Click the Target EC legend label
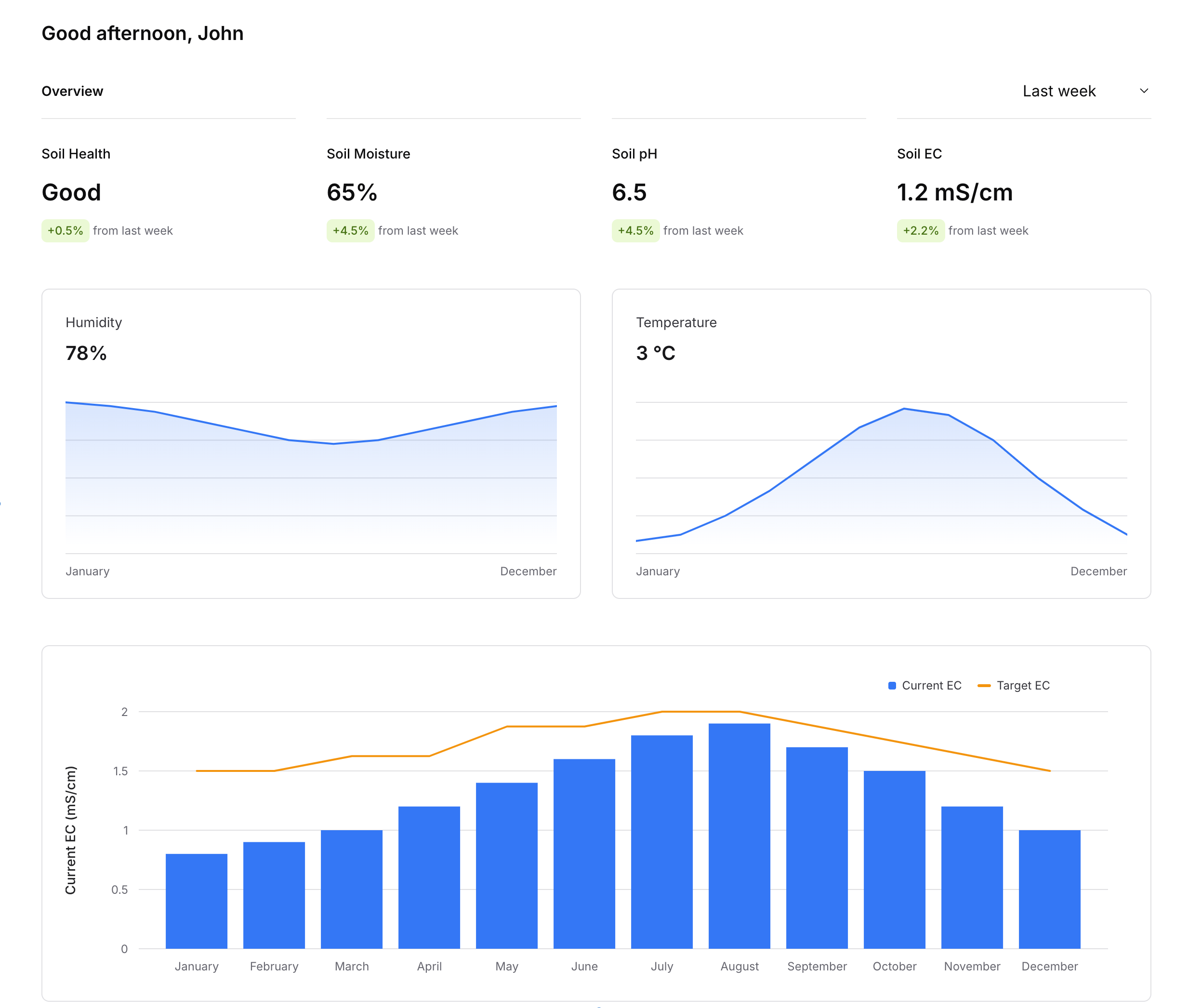The height and width of the screenshot is (1008, 1188). [1022, 686]
